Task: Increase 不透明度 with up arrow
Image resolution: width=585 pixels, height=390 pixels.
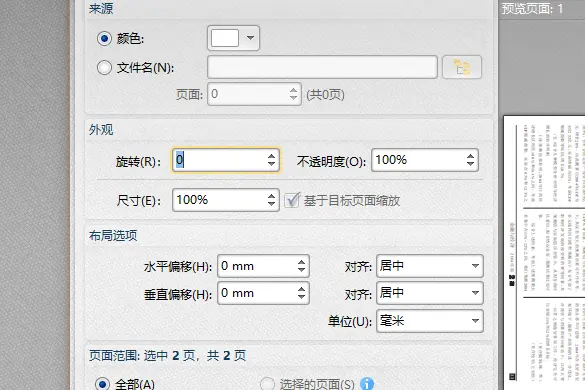Action: pyautogui.click(x=470, y=156)
